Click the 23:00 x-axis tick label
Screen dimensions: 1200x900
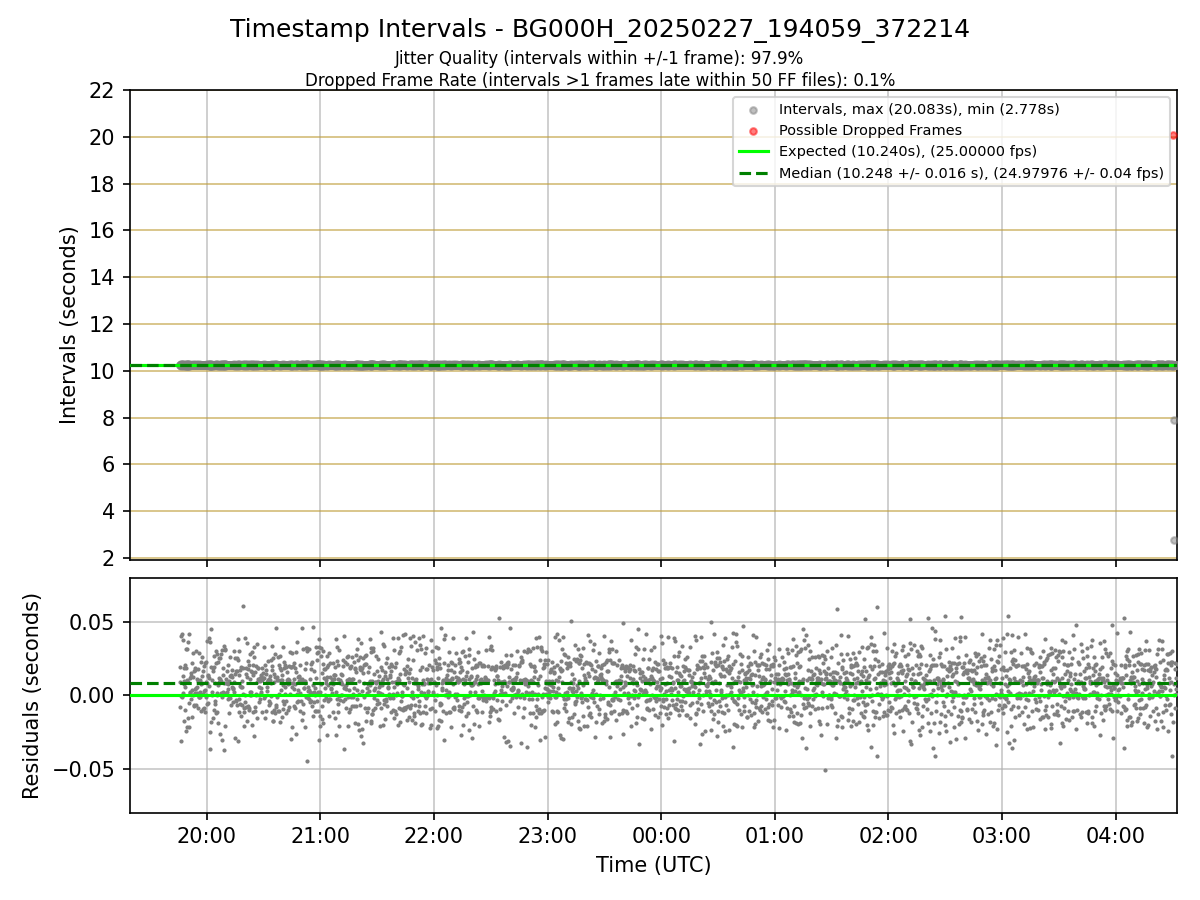(547, 835)
